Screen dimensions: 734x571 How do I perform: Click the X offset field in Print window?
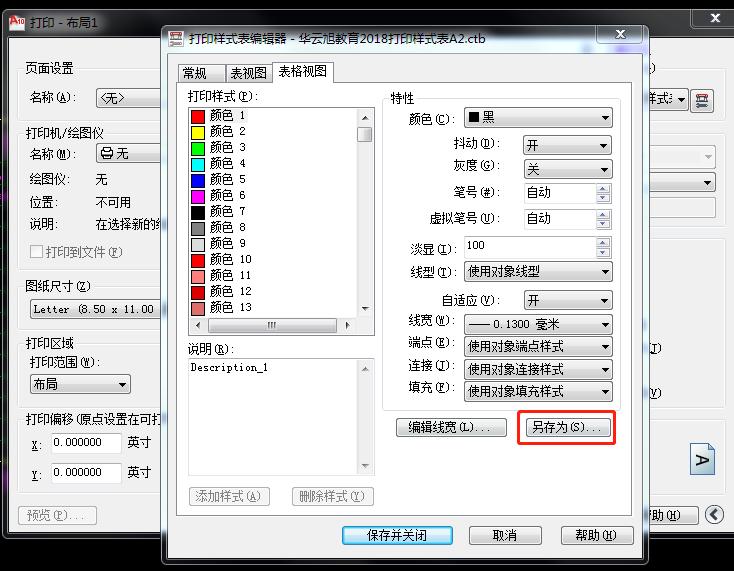pyautogui.click(x=86, y=442)
